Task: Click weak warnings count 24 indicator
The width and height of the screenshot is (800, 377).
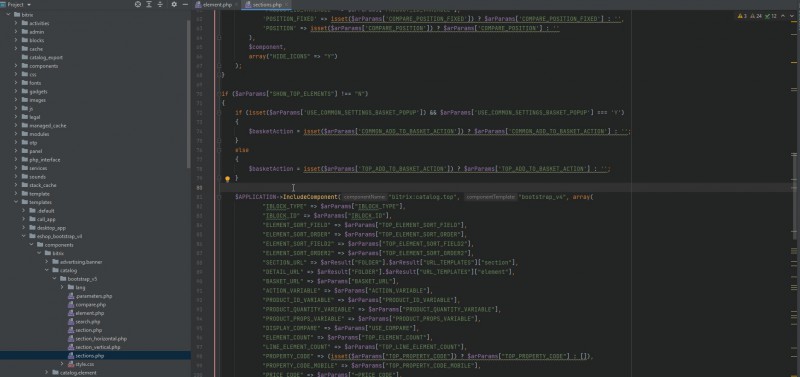Action: click(756, 16)
